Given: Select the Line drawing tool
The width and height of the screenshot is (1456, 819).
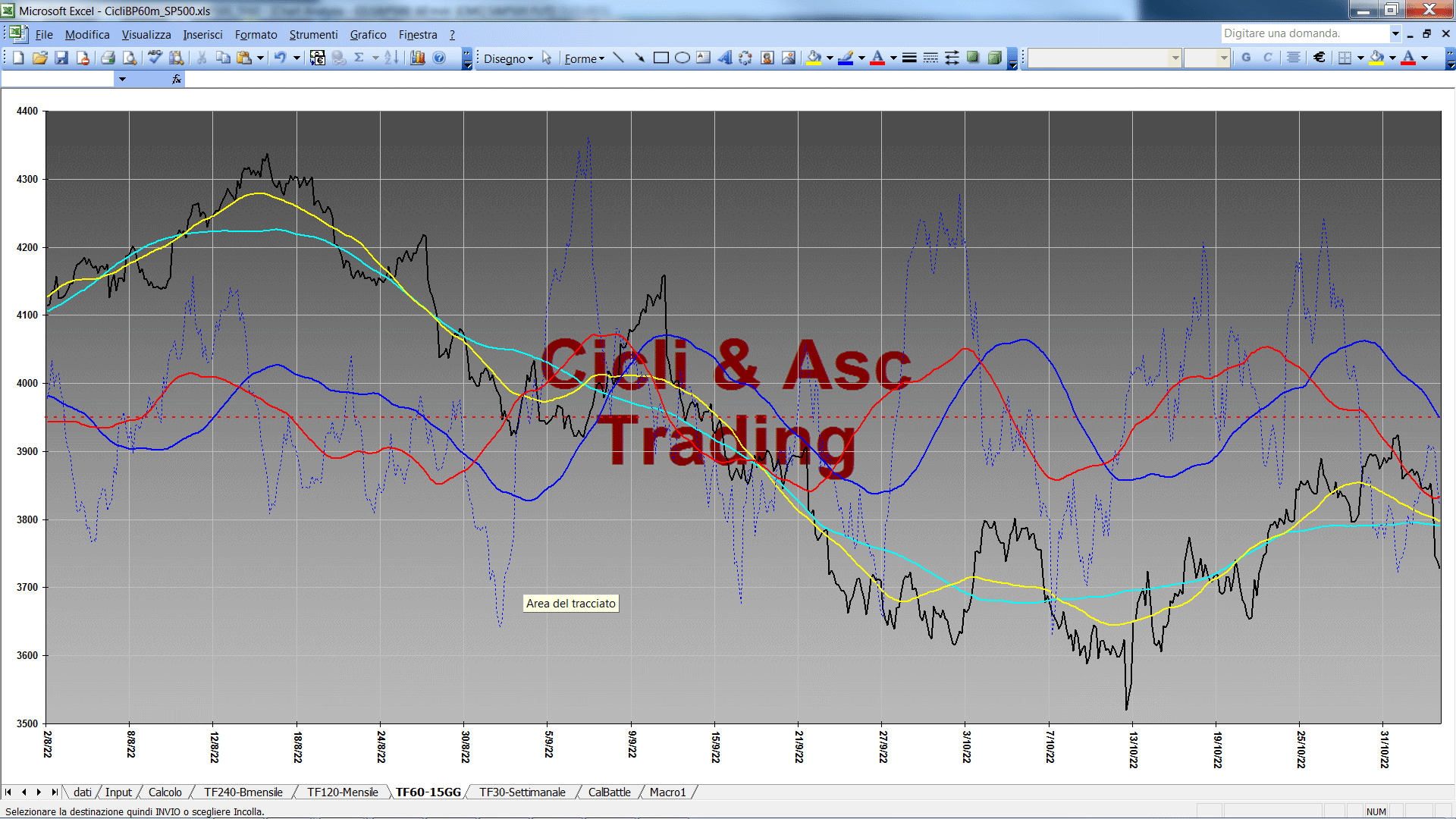Looking at the screenshot, I should [618, 58].
